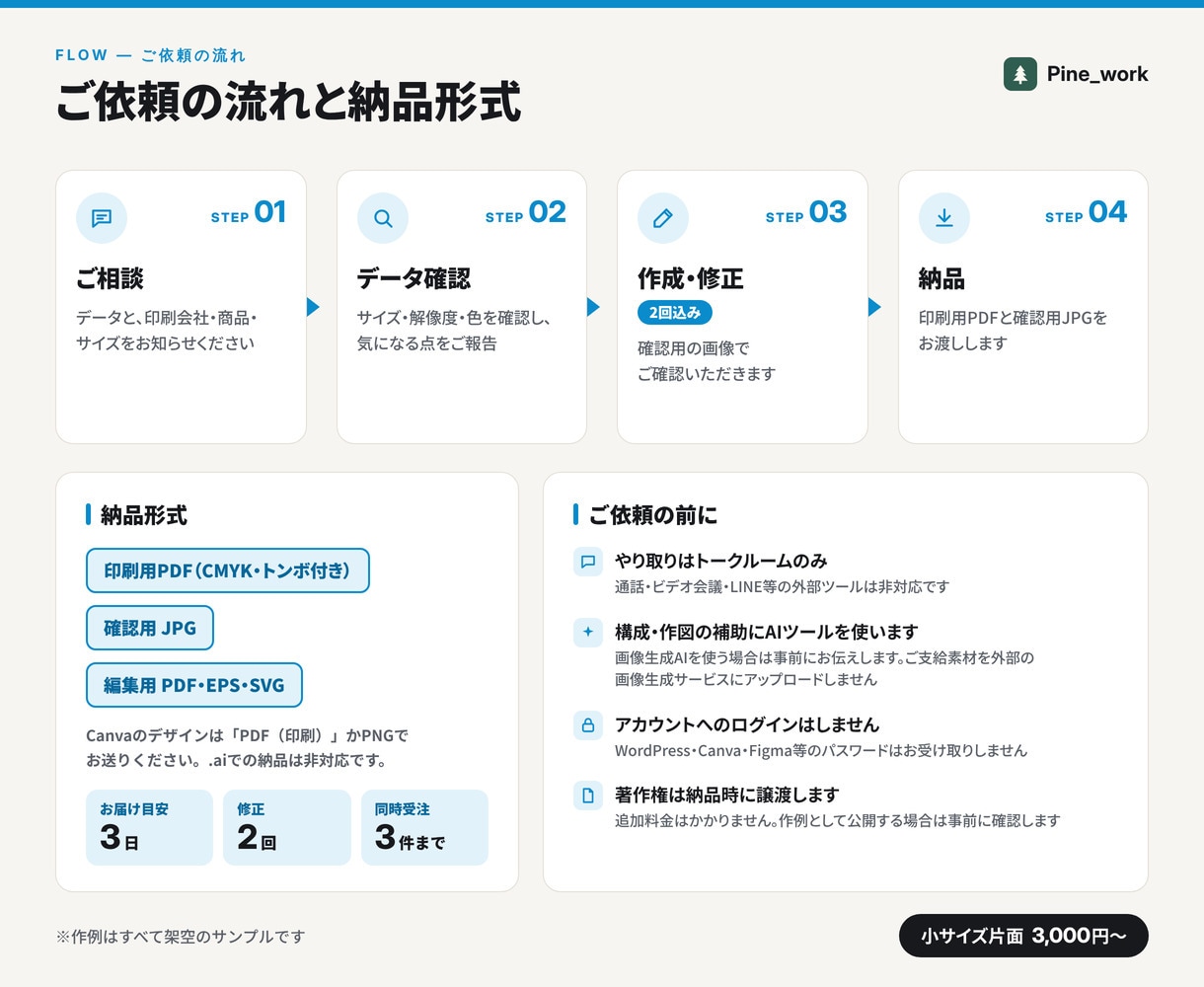Image resolution: width=1204 pixels, height=987 pixels.
Task: Click the magnifier icon in STEP 02
Action: click(383, 218)
